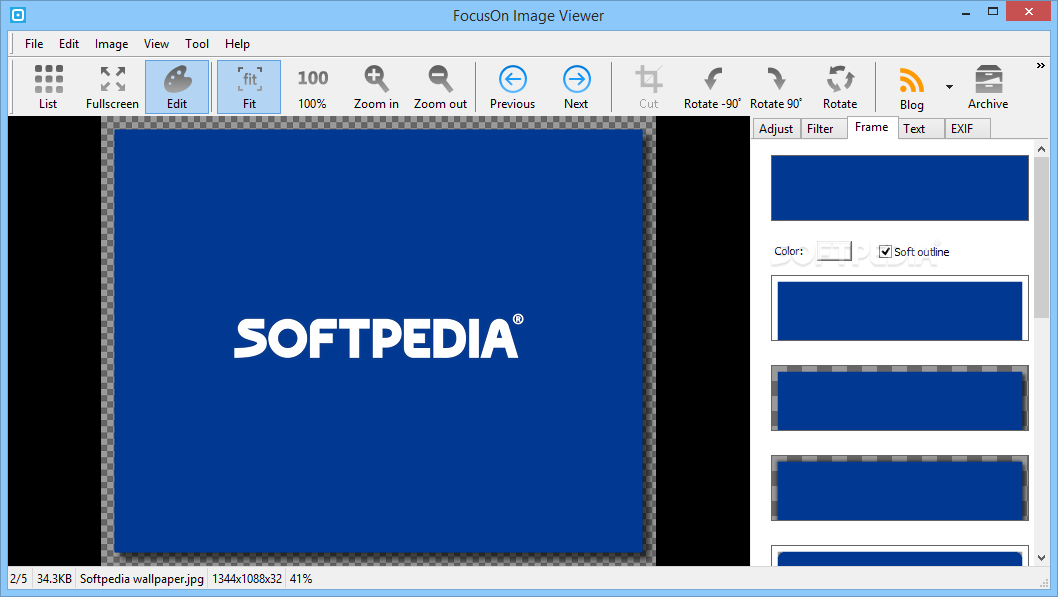This screenshot has height=597, width=1058.
Task: Click the frame panel scroll down arrow
Action: [1041, 558]
